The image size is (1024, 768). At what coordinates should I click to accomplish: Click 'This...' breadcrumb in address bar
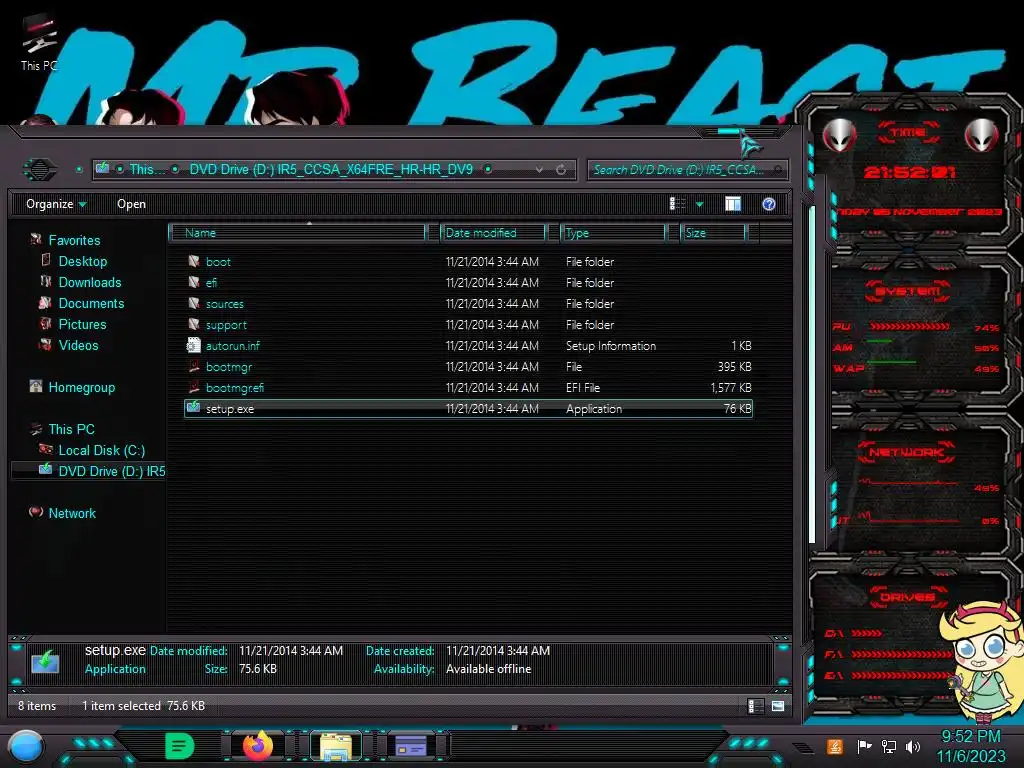[x=148, y=169]
